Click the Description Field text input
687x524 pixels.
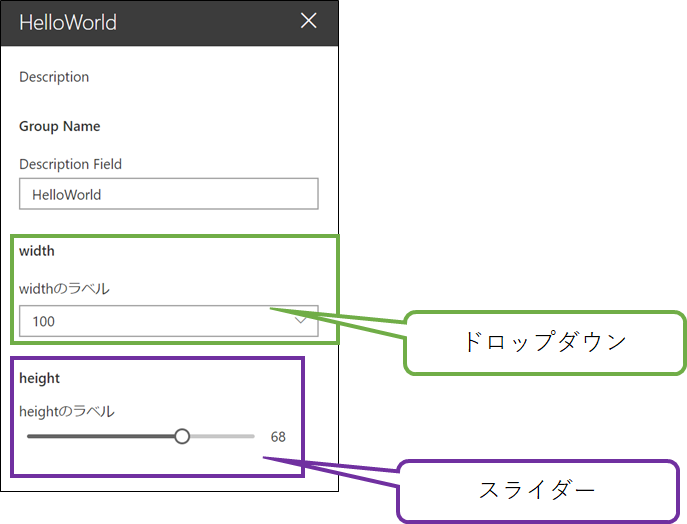[x=169, y=194]
